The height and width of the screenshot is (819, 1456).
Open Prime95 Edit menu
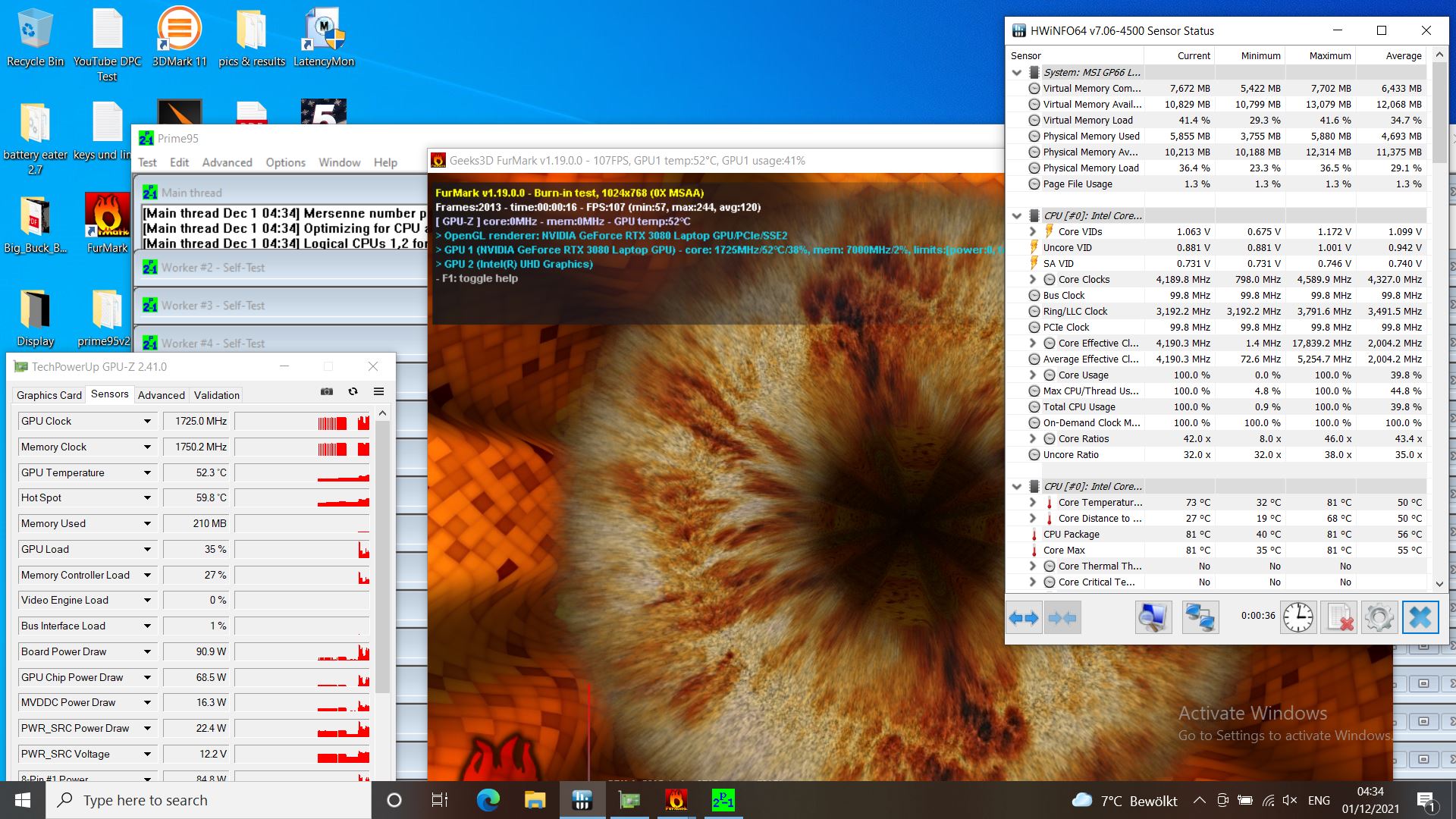coord(180,162)
